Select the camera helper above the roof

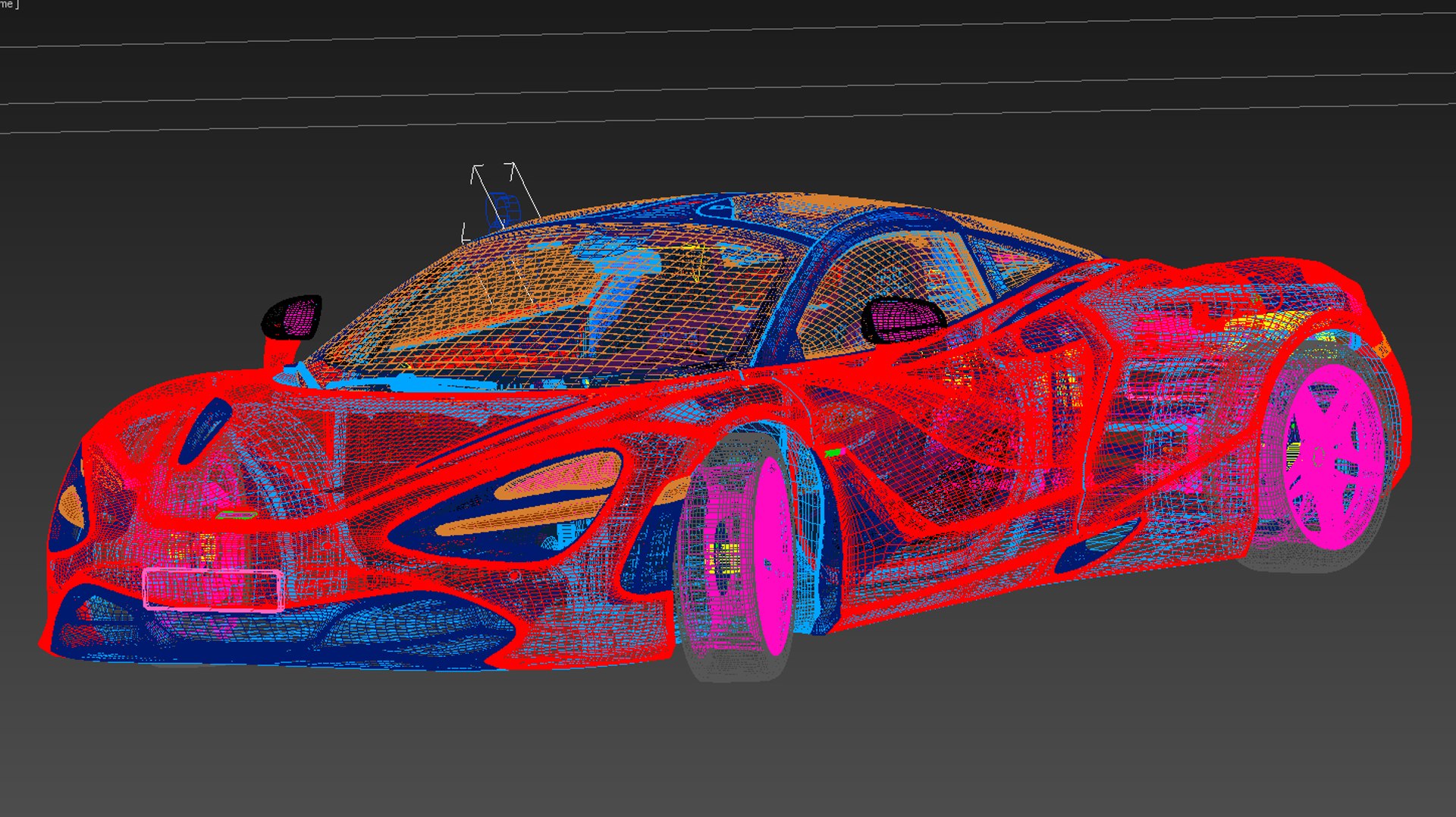click(x=503, y=210)
